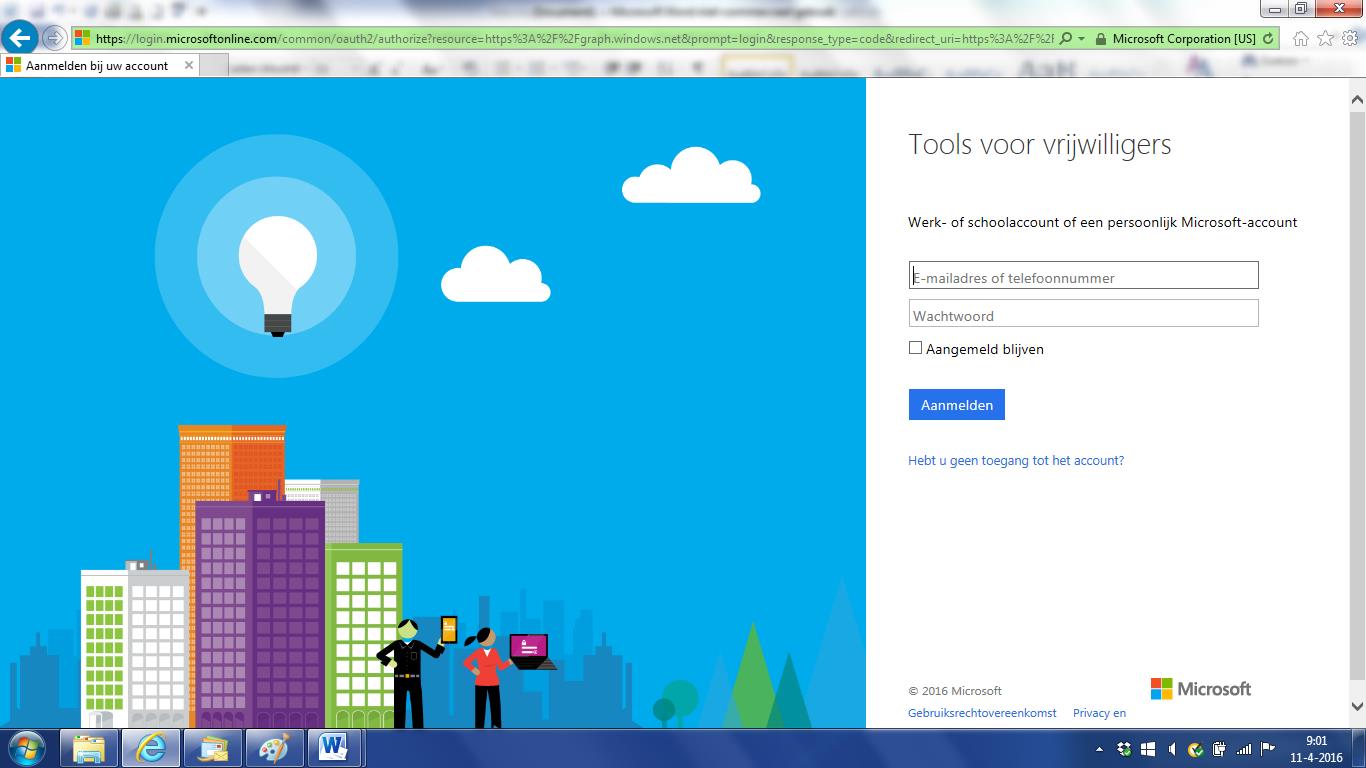Show hidden system tray icons arrow
1366x768 pixels.
1100,749
